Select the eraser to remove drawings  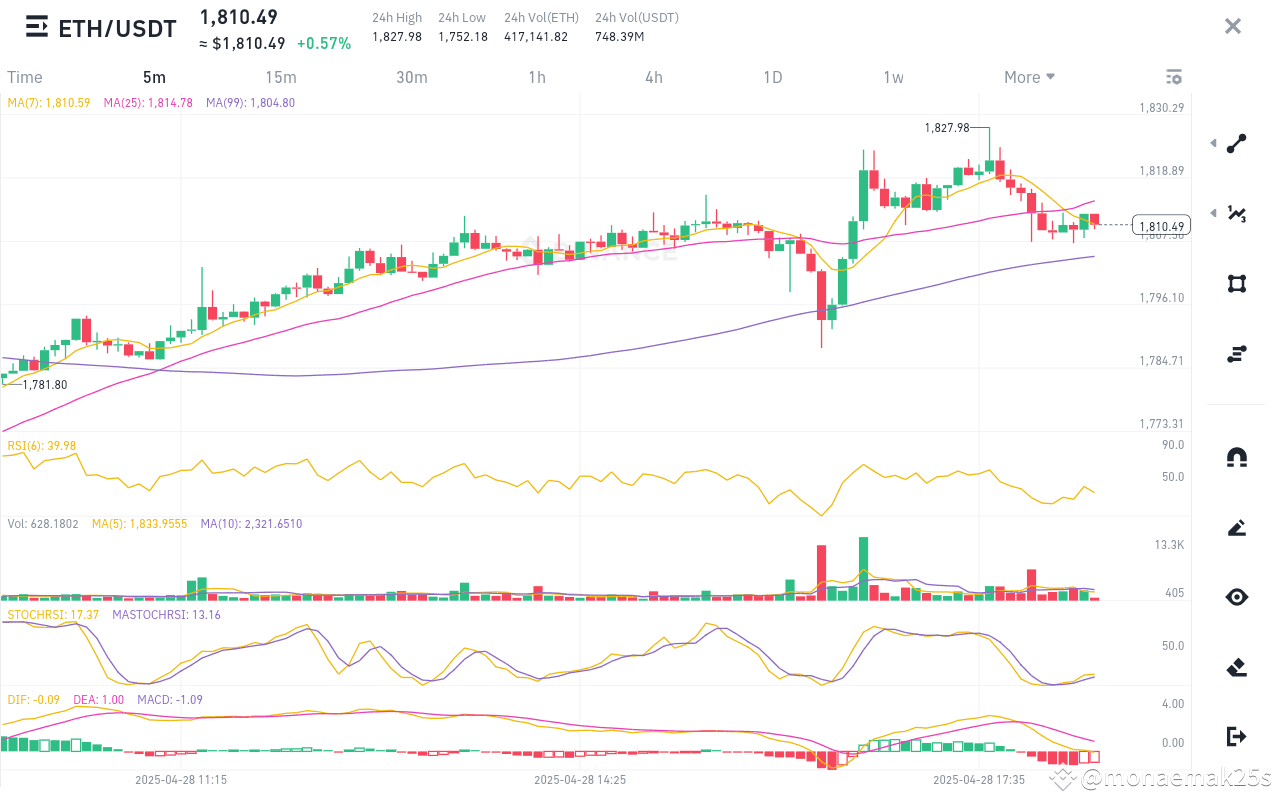pyautogui.click(x=1237, y=667)
